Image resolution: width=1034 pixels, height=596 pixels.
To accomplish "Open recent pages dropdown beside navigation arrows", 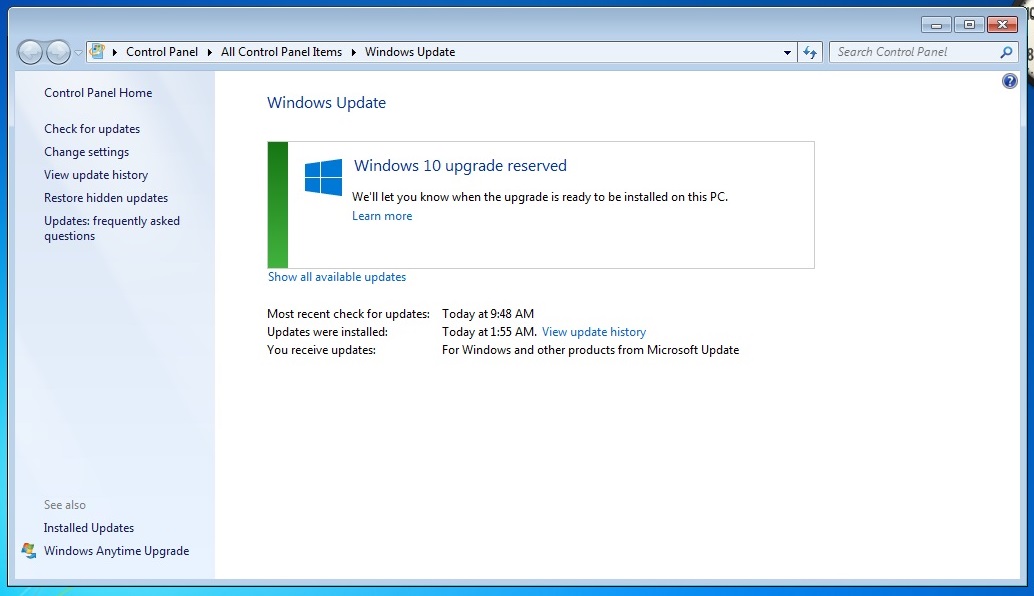I will 78,52.
